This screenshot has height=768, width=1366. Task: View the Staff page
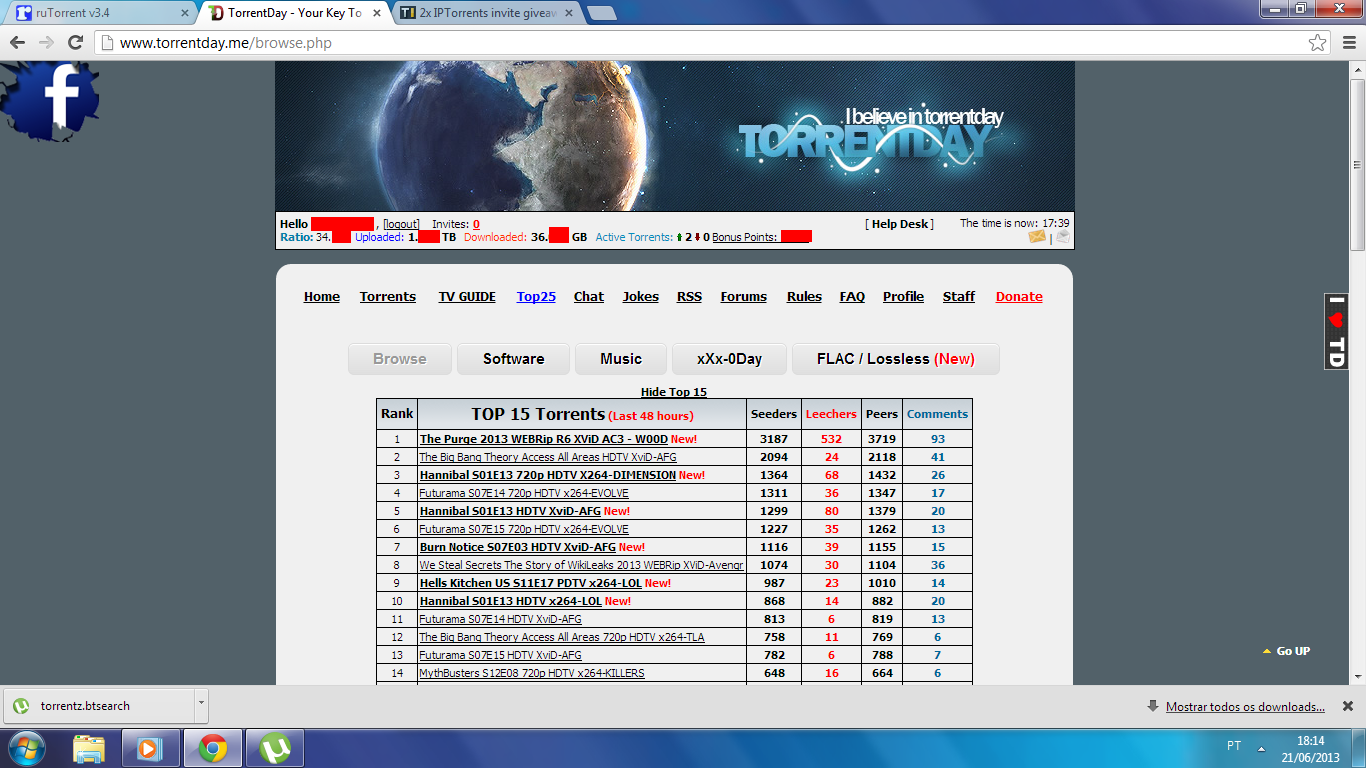tap(959, 296)
